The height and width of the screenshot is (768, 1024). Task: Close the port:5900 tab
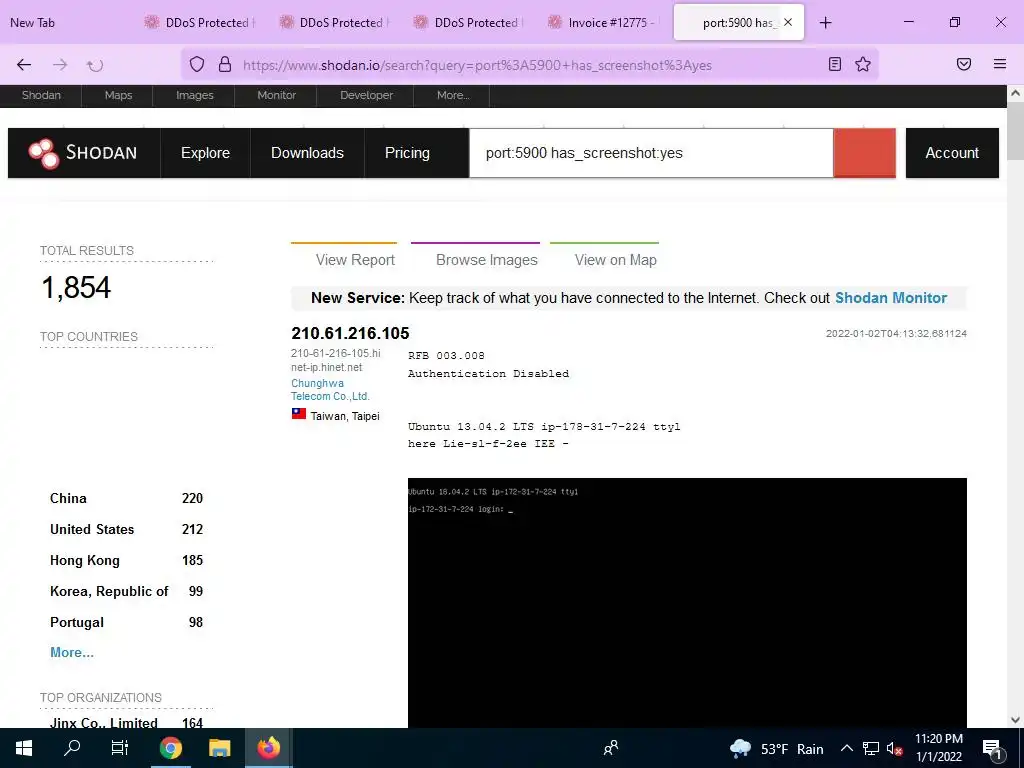pyautogui.click(x=788, y=22)
